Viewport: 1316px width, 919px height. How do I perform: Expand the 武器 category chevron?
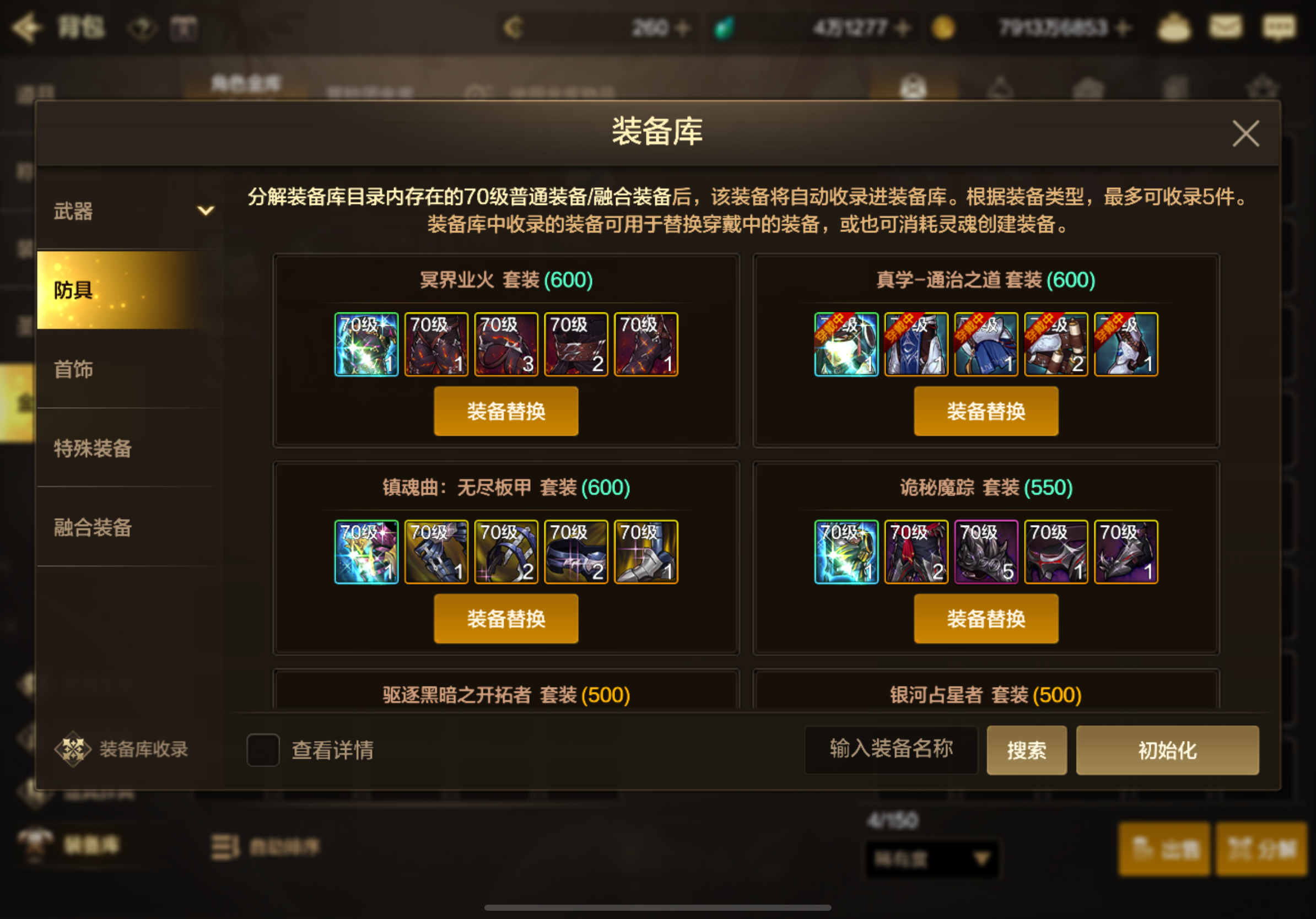(x=206, y=211)
